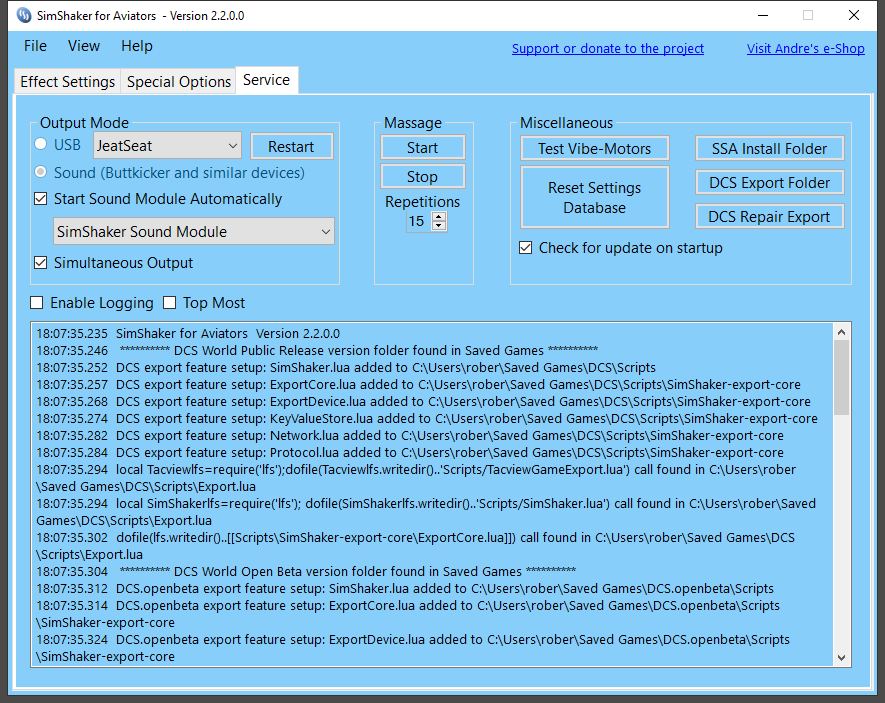
Task: Switch to the Effect Settings tab
Action: (68, 82)
